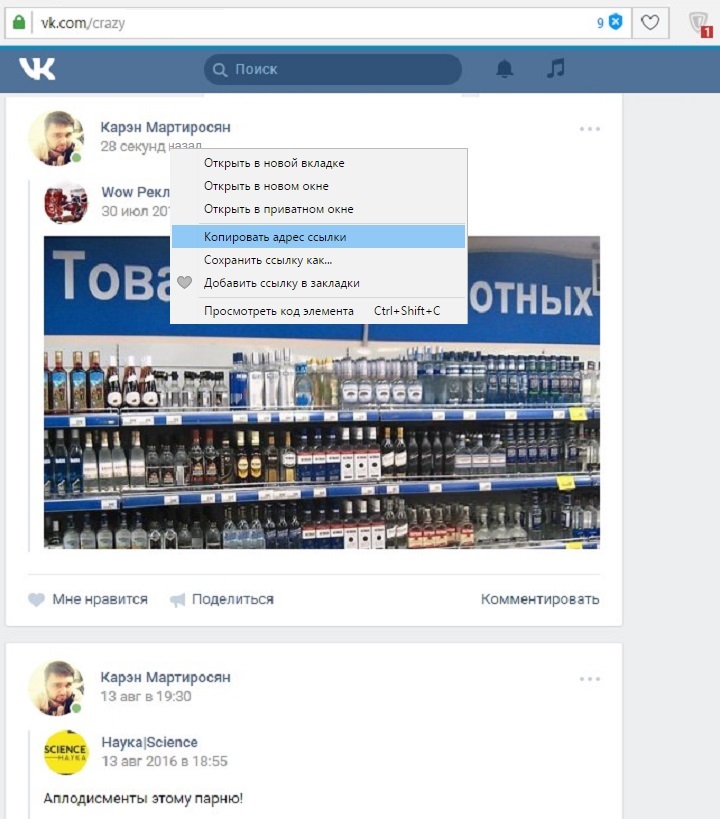Open the notifications bell
The height and width of the screenshot is (819, 720).
pos(505,69)
